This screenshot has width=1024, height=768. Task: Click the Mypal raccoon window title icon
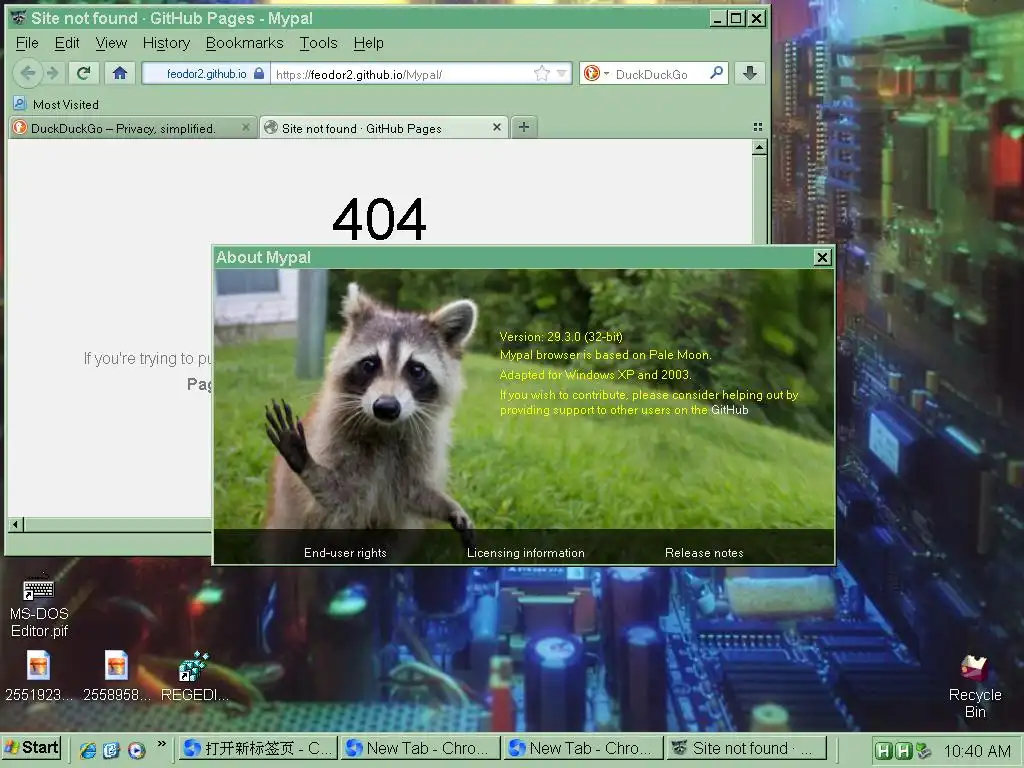[18, 18]
